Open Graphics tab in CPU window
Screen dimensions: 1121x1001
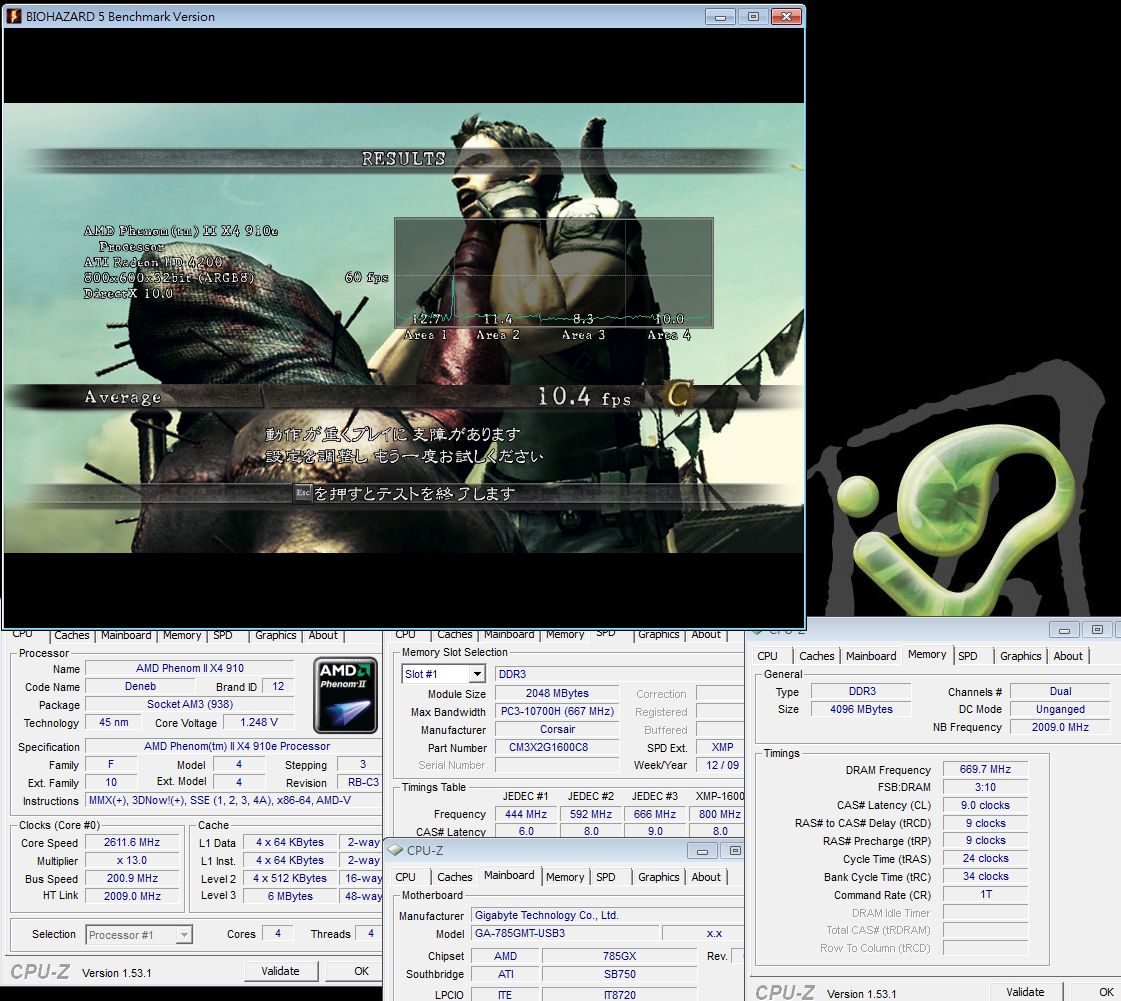click(x=275, y=635)
